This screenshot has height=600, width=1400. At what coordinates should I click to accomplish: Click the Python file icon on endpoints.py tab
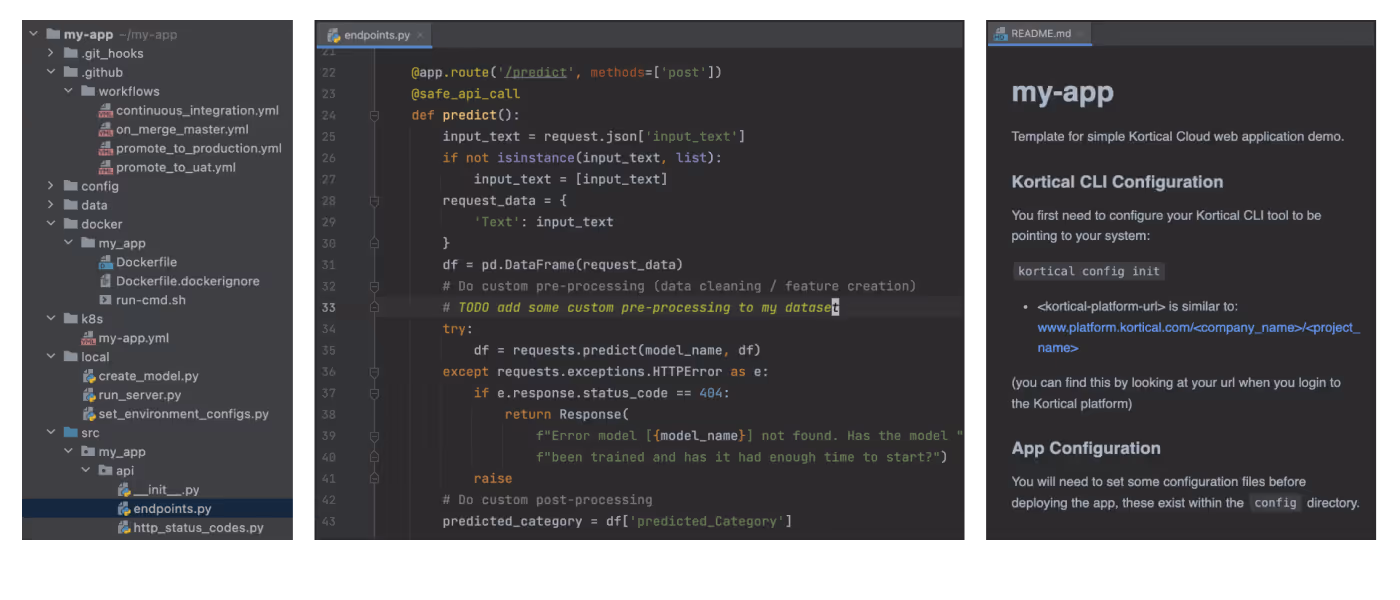point(333,33)
